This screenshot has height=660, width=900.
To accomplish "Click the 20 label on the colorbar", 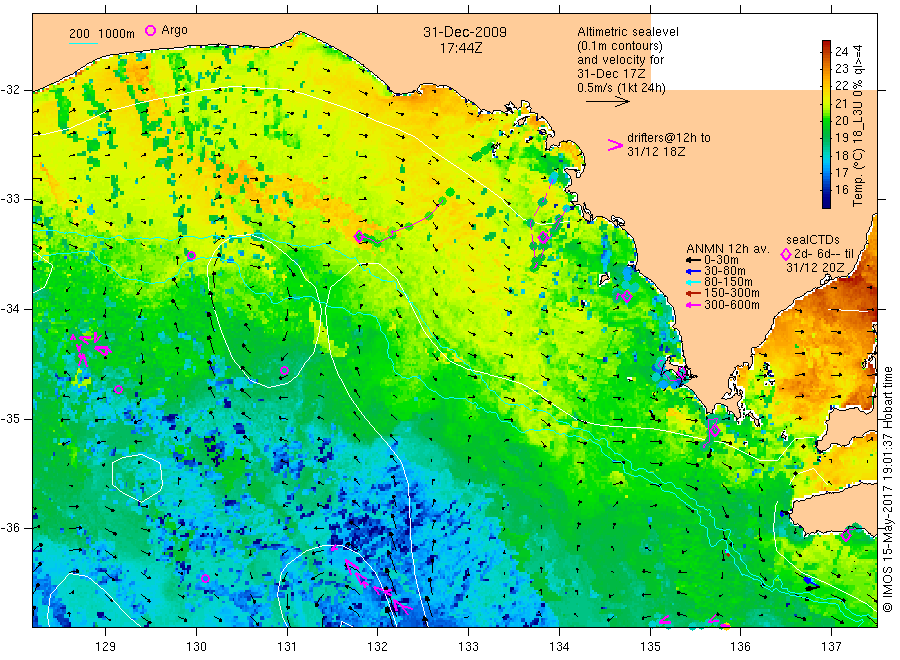I will 841,121.
